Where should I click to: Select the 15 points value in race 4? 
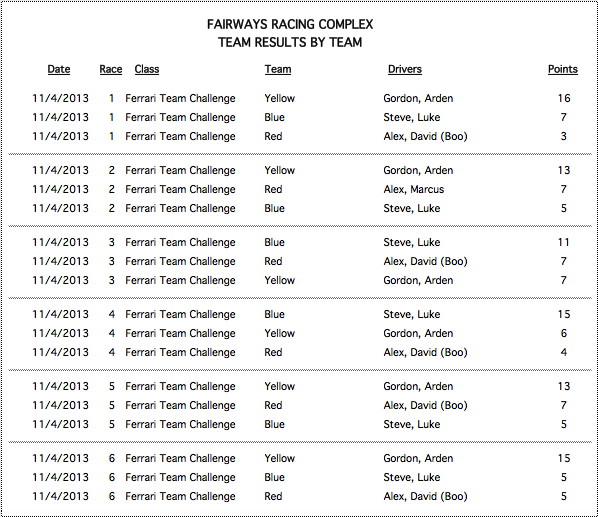564,315
